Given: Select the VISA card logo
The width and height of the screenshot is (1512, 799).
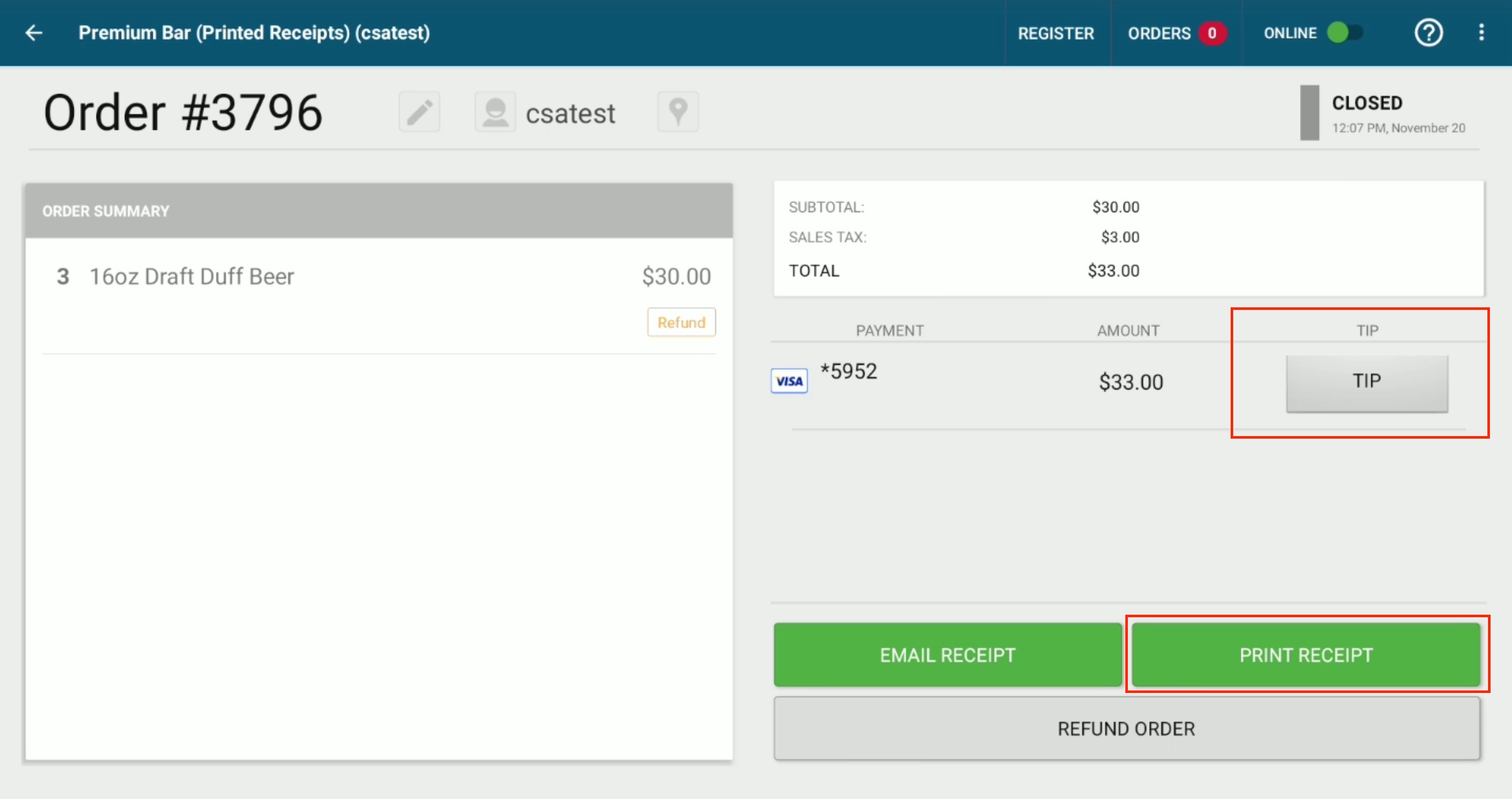Looking at the screenshot, I should (789, 381).
